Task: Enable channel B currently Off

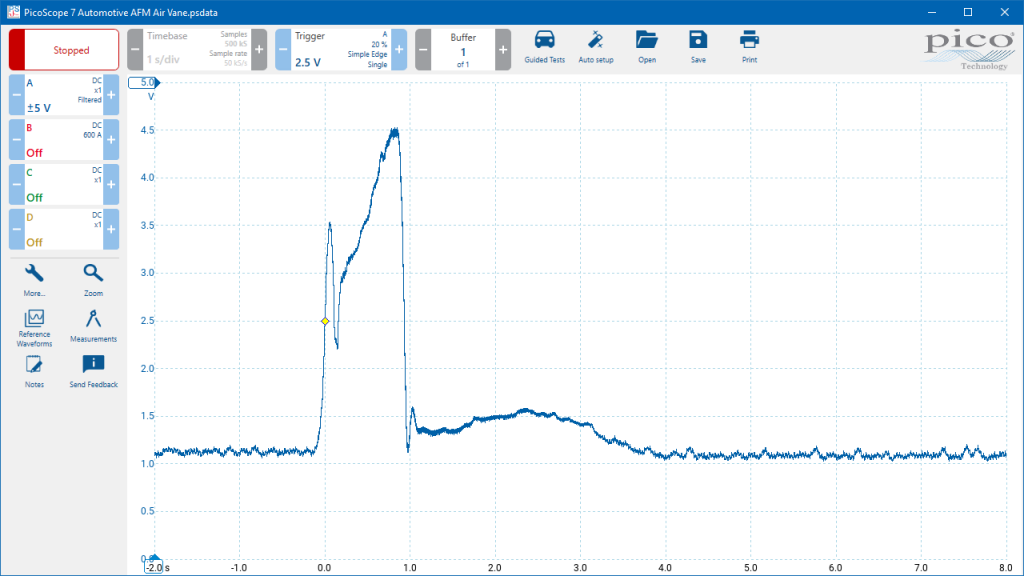Action: click(x=63, y=140)
